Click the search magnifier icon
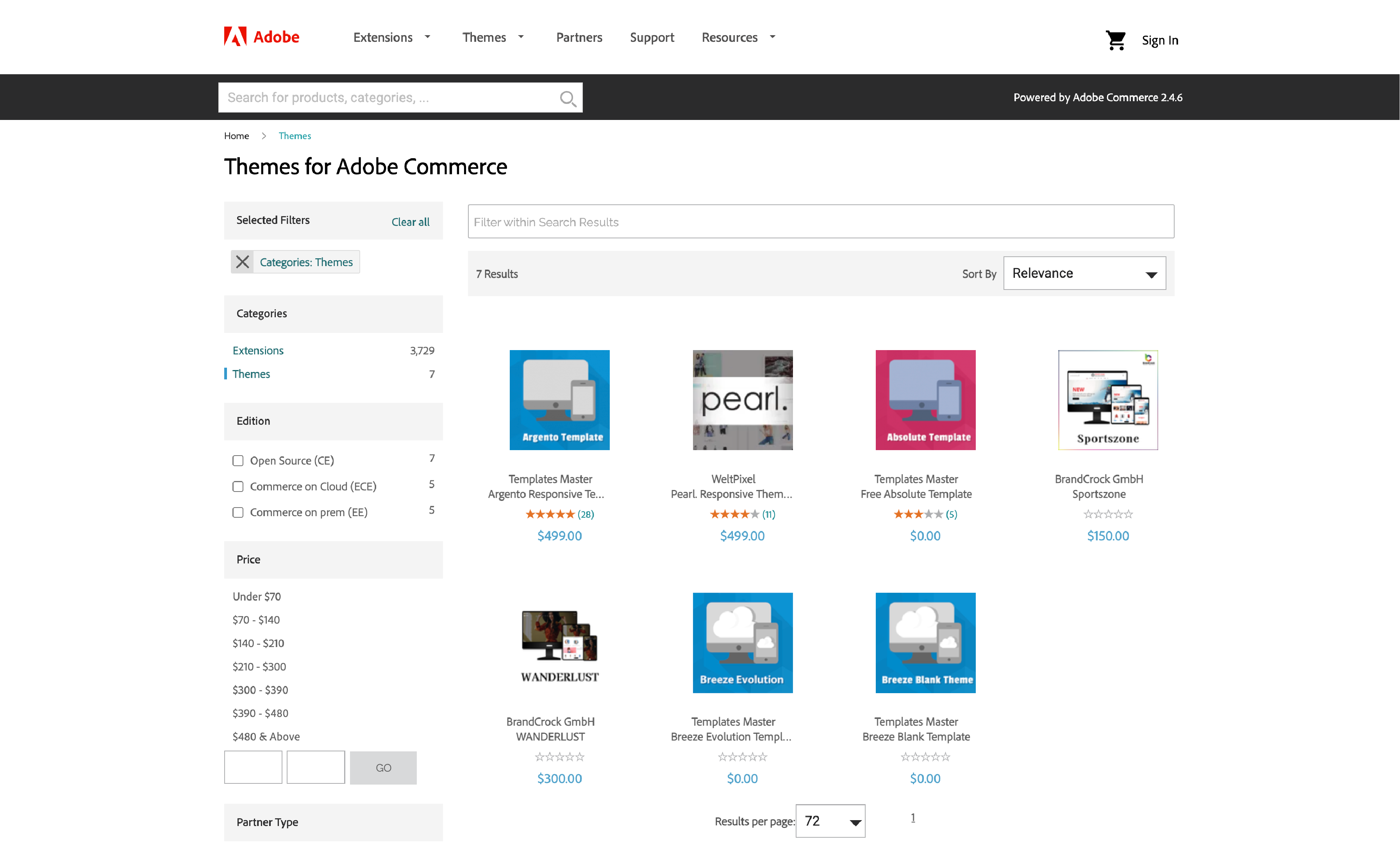1400x860 pixels. click(x=568, y=98)
